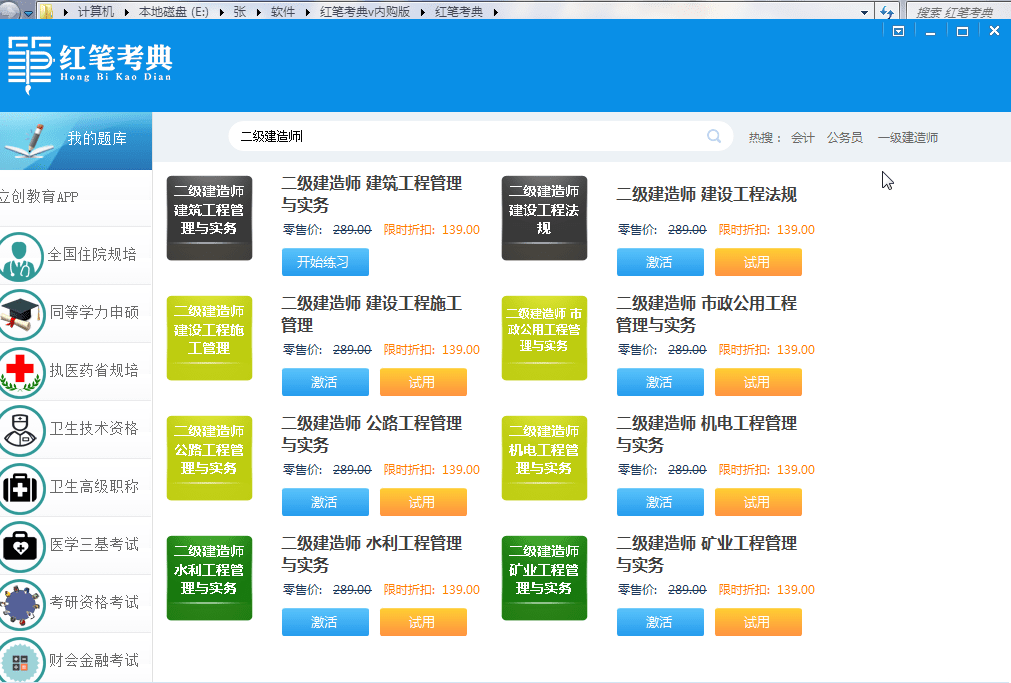Open the 建设工程法规 cover thumbnail
The image size is (1011, 683).
click(544, 218)
